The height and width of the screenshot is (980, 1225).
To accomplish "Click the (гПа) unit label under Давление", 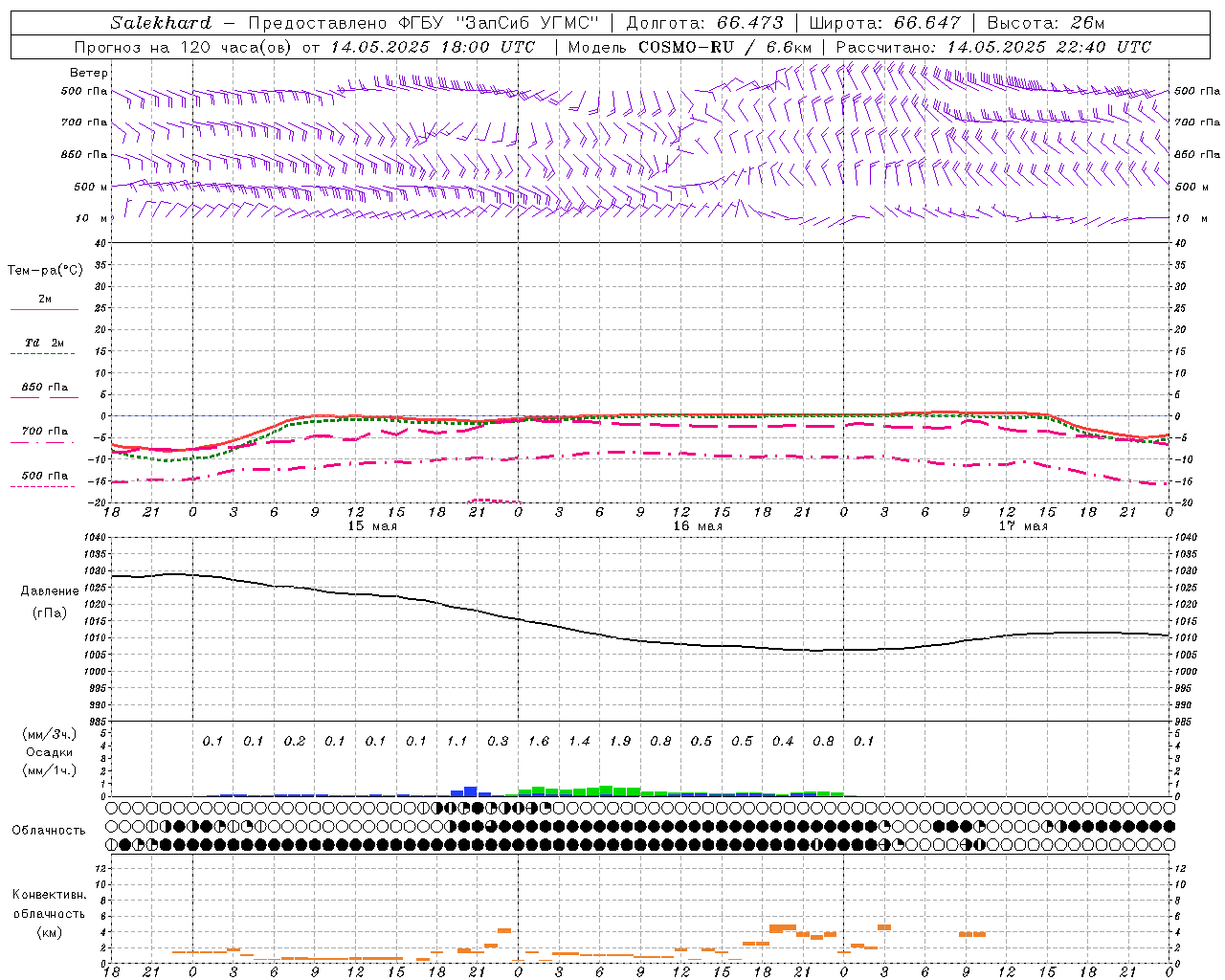I will [x=50, y=613].
